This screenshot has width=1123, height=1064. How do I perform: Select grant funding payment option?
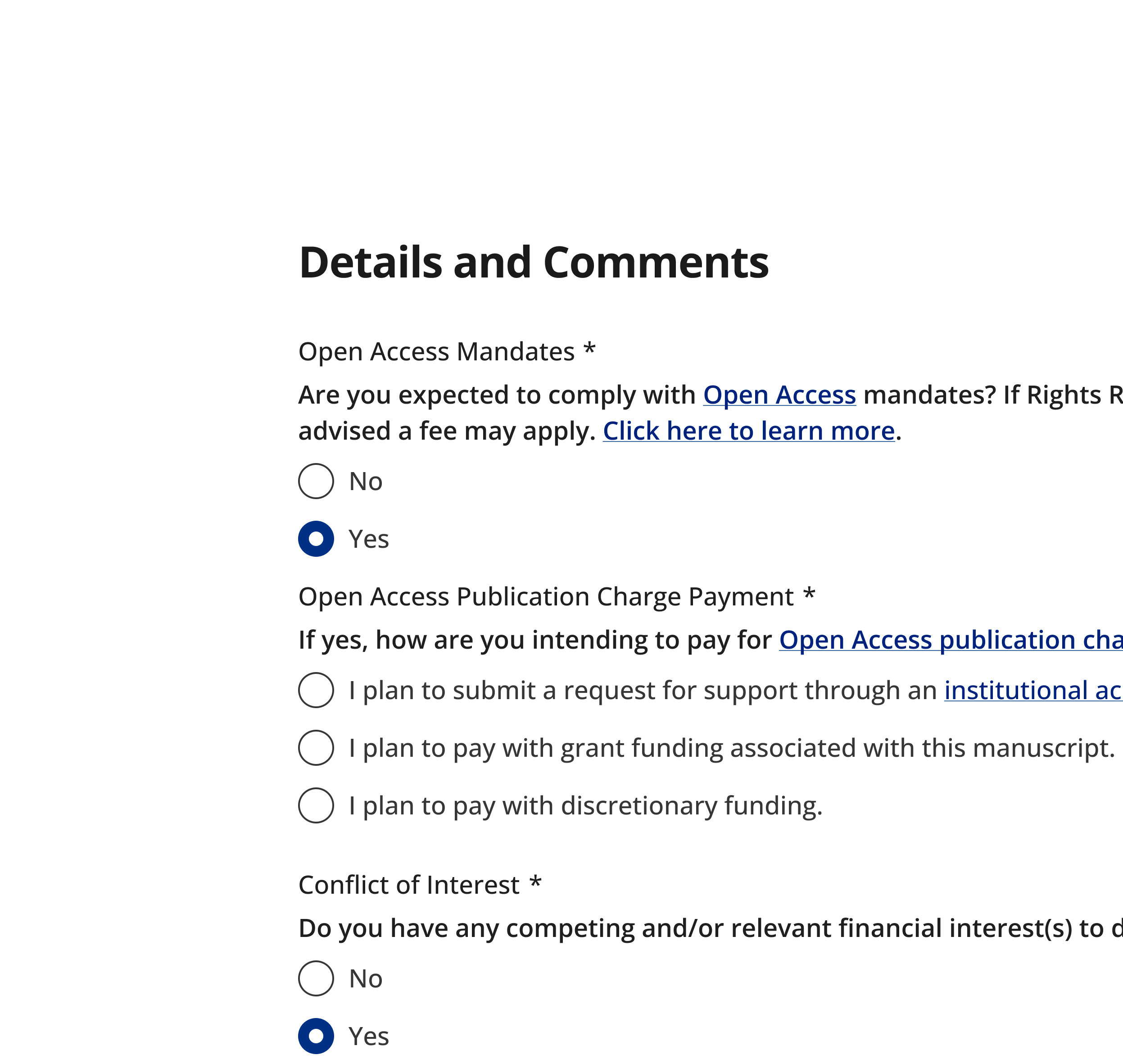point(315,747)
